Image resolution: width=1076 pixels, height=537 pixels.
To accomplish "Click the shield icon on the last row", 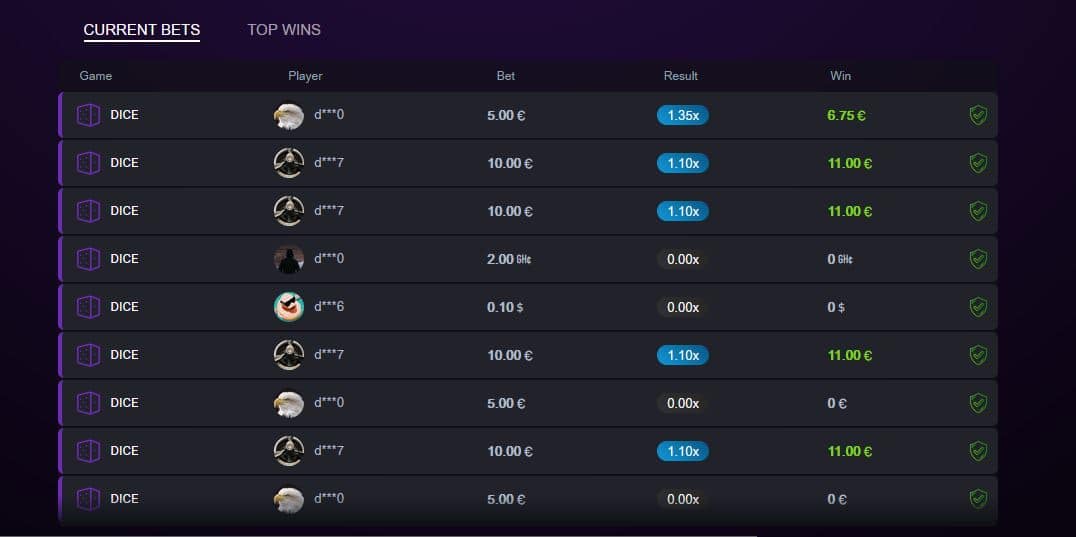I will [x=978, y=499].
